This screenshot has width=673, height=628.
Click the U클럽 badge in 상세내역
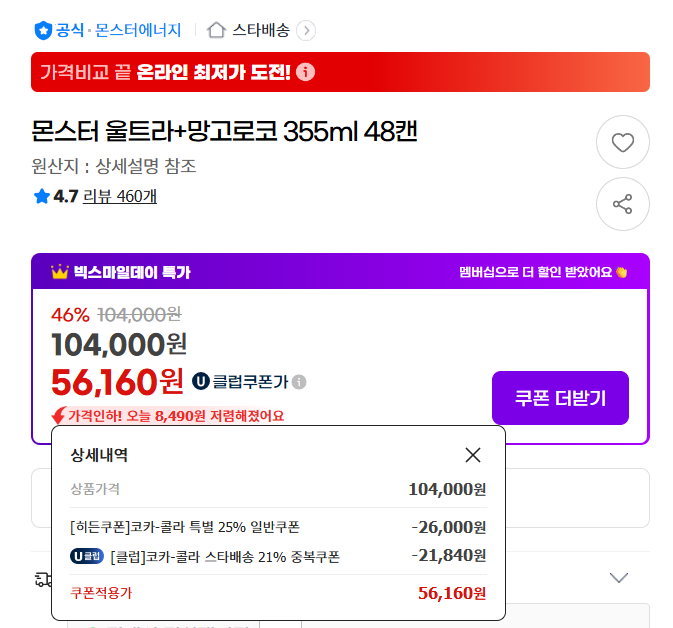click(87, 556)
